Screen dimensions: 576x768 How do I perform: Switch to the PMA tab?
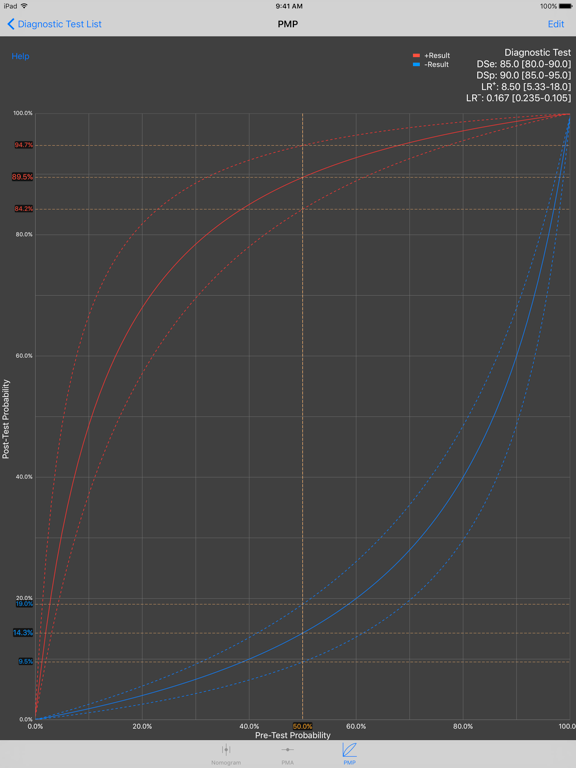tap(288, 754)
